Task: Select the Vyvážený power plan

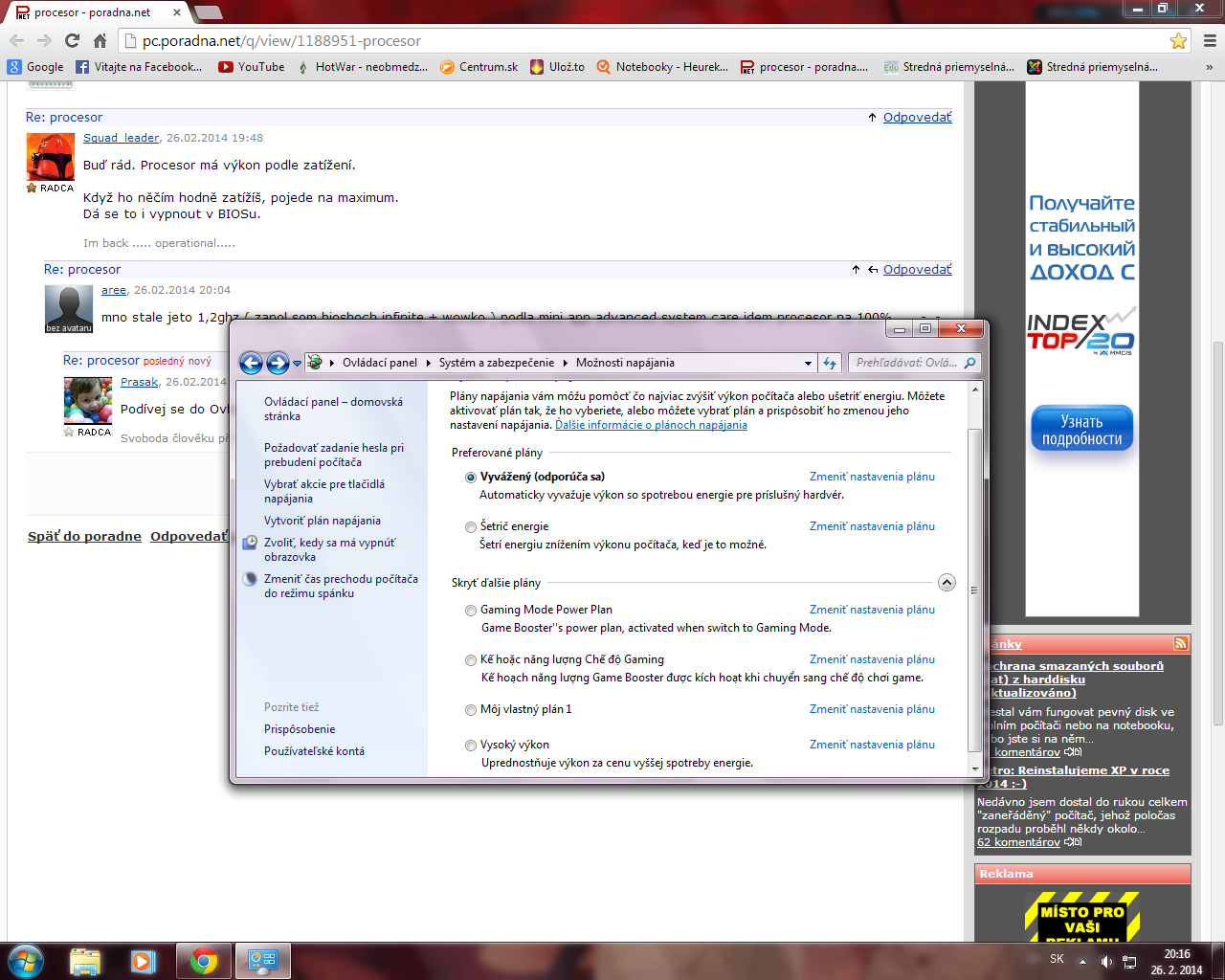Action: tap(471, 477)
